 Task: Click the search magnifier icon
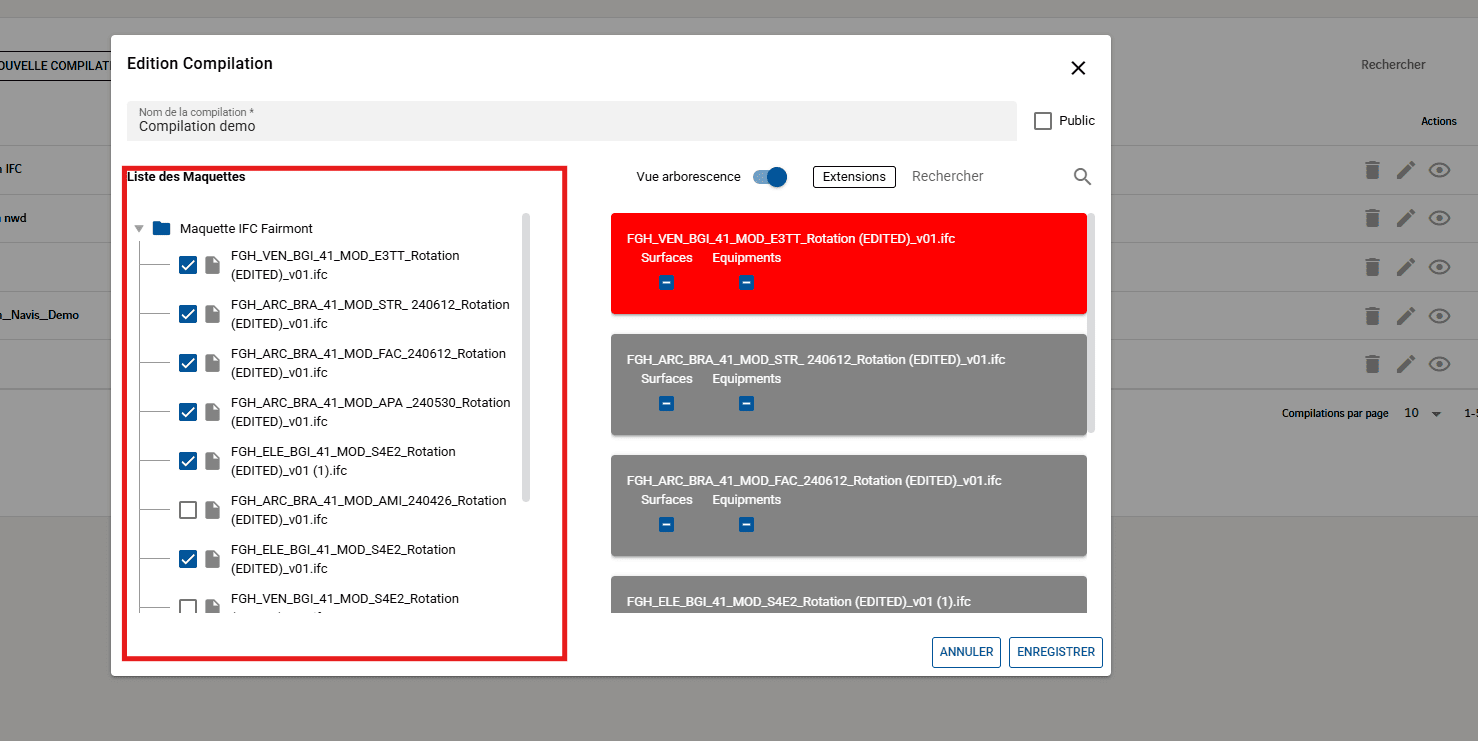point(1082,177)
